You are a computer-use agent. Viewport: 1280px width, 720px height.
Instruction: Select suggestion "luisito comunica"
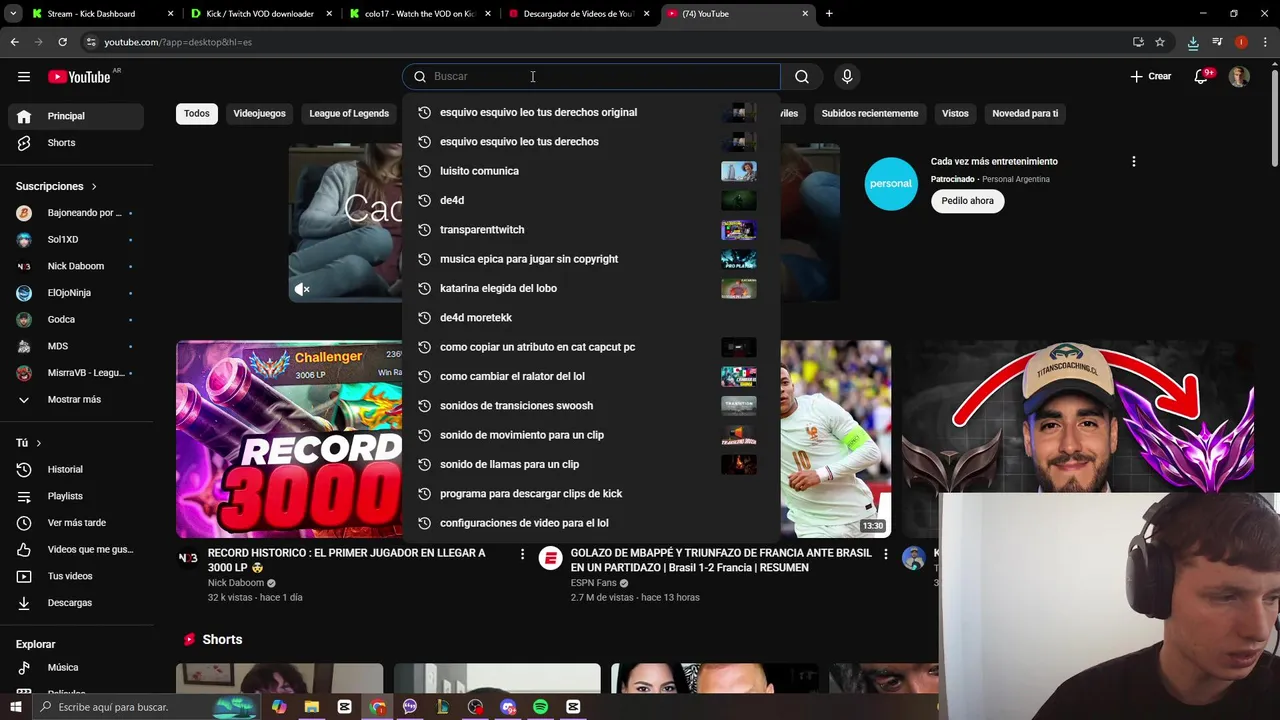(591, 171)
